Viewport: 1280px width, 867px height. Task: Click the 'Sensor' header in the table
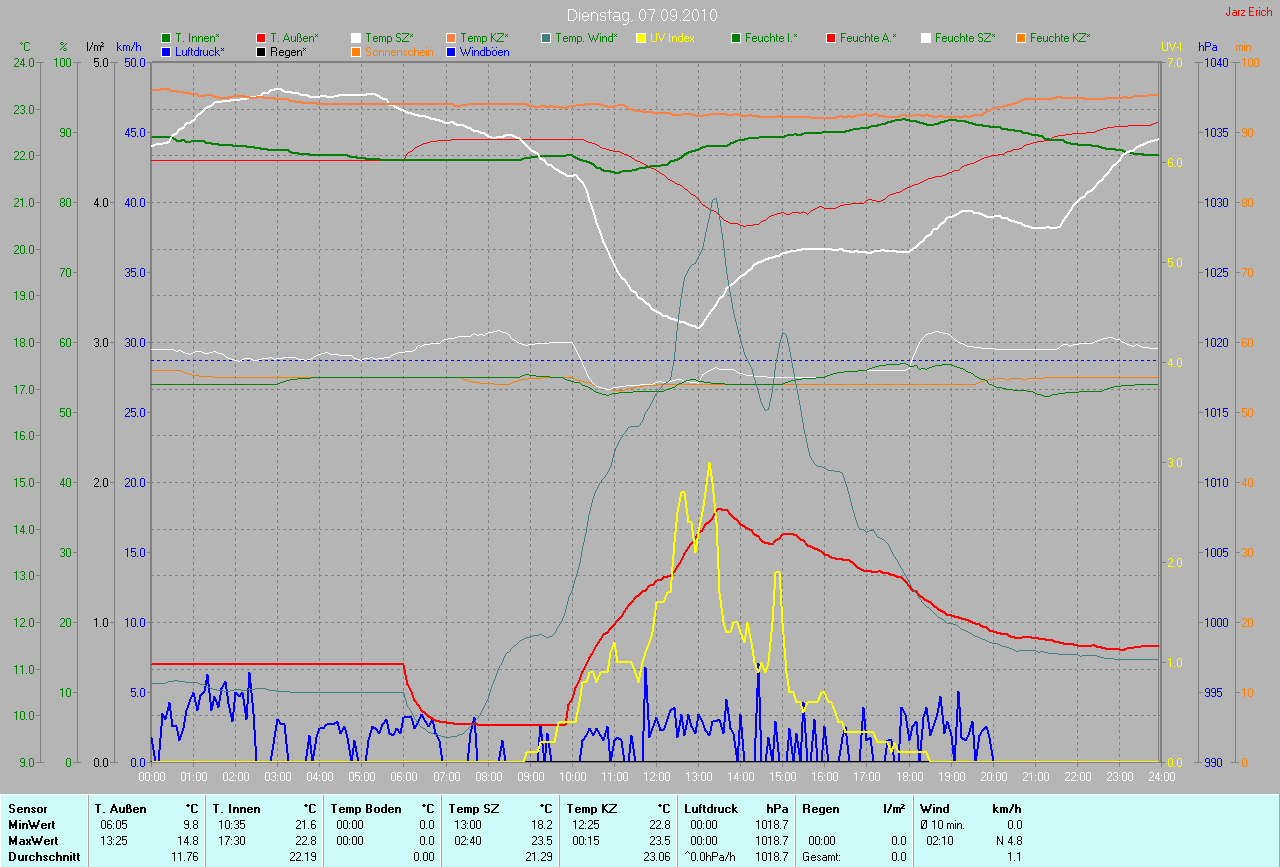[x=26, y=808]
